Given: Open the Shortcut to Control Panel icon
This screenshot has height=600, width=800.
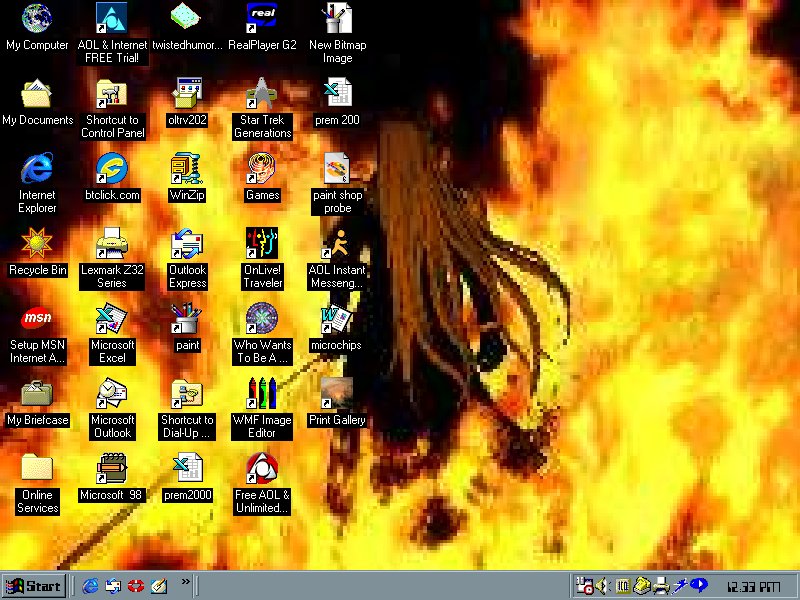Looking at the screenshot, I should point(112,93).
